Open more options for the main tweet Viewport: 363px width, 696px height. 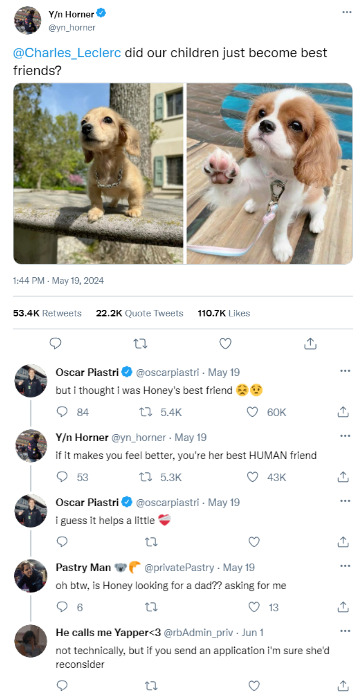pos(347,12)
